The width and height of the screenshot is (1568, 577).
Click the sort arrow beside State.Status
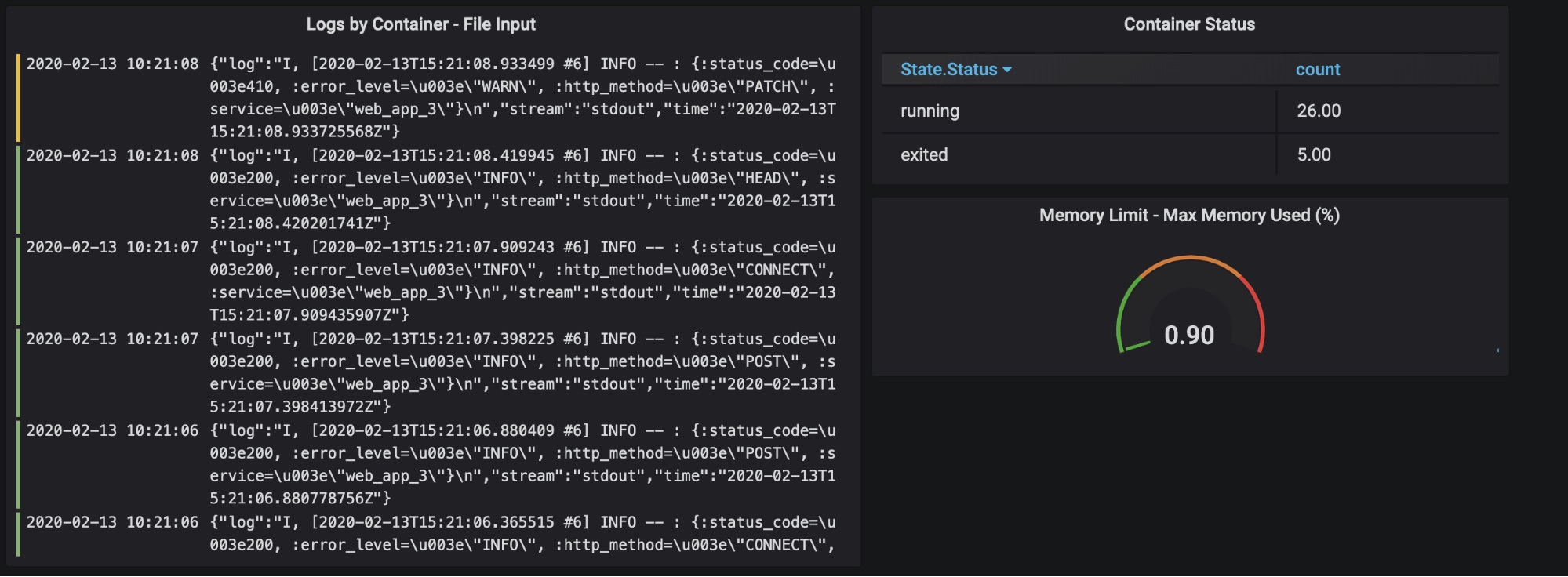click(1007, 70)
